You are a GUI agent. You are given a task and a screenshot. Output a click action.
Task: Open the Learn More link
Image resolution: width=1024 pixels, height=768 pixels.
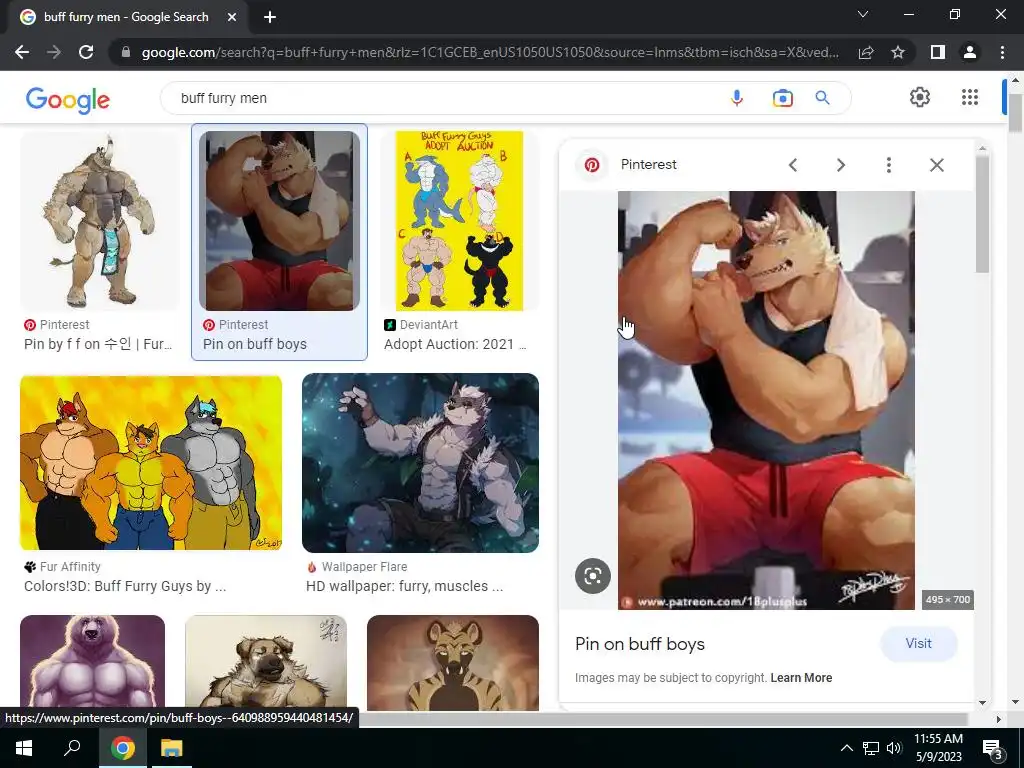[801, 678]
